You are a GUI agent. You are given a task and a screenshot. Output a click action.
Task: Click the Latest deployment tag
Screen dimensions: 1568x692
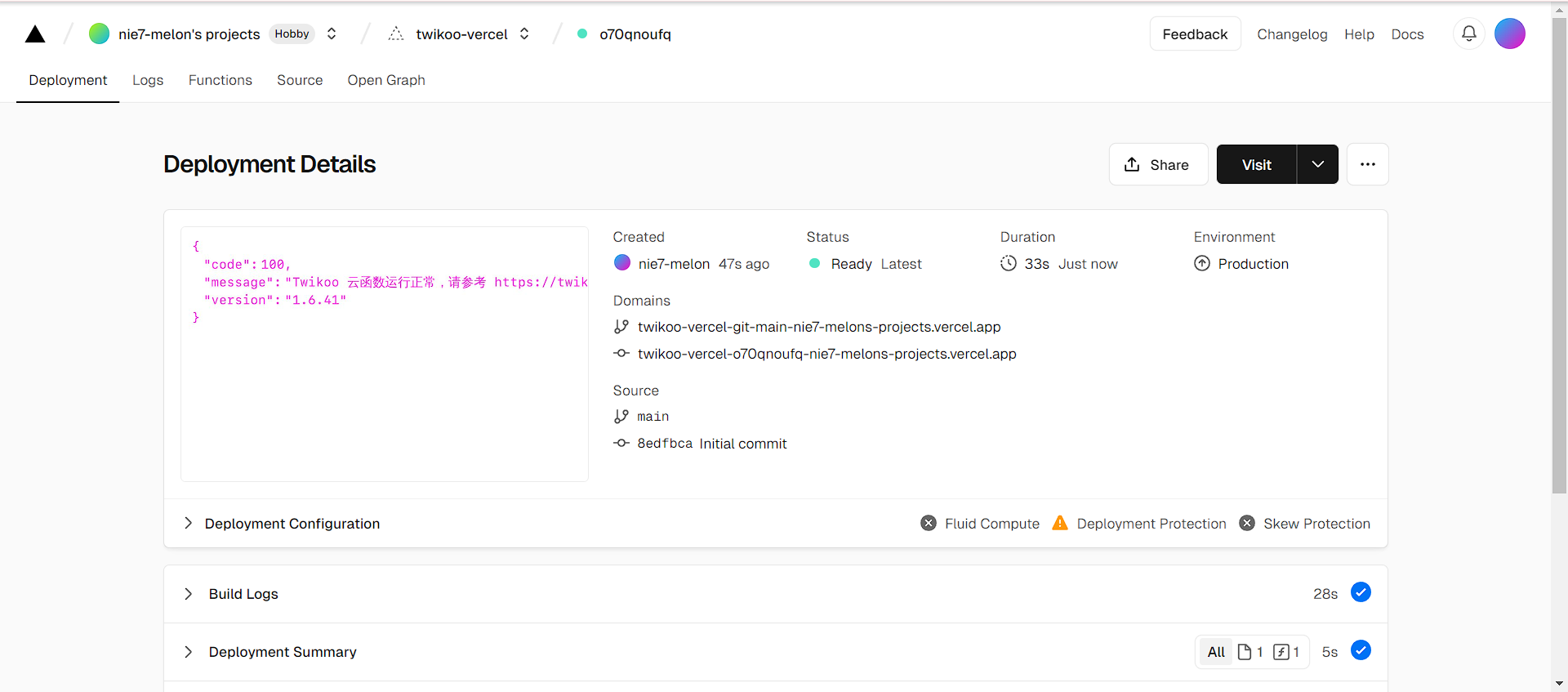coord(901,264)
